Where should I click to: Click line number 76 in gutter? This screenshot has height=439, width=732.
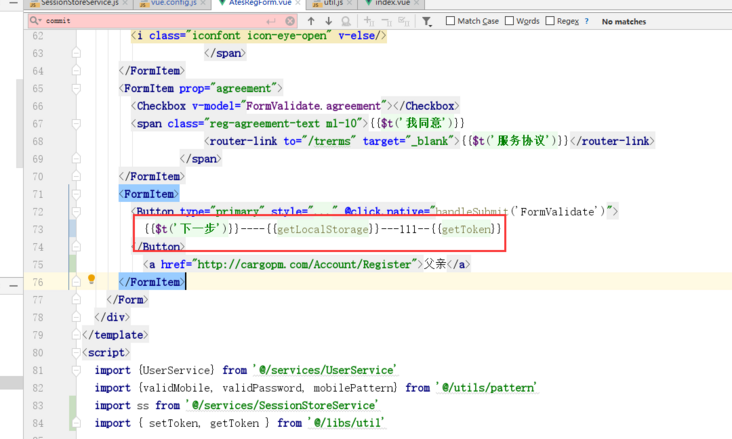point(38,282)
